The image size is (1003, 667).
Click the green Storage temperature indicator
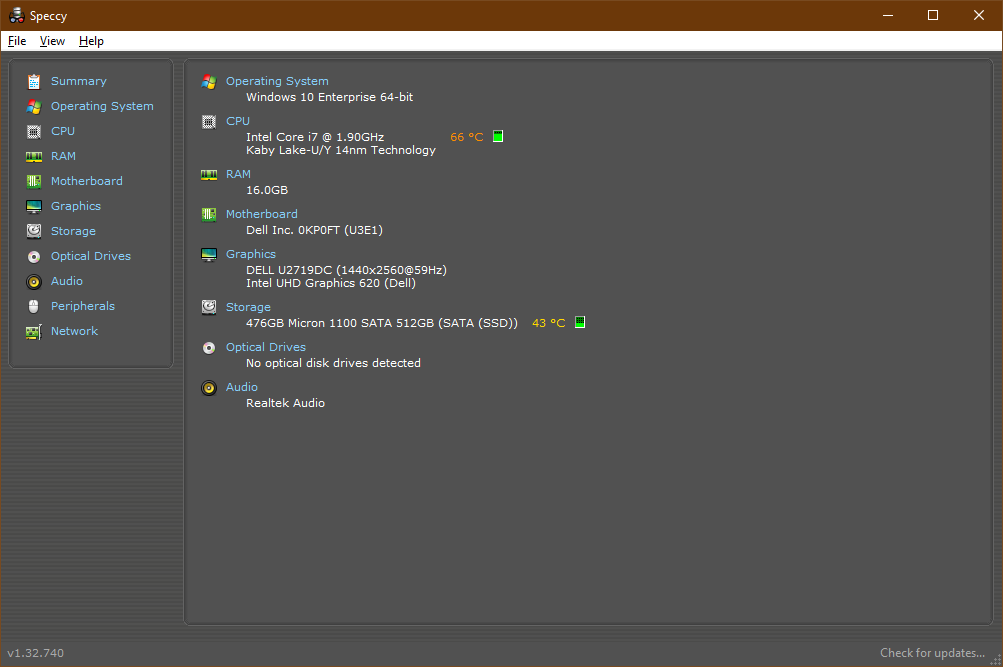pyautogui.click(x=580, y=323)
